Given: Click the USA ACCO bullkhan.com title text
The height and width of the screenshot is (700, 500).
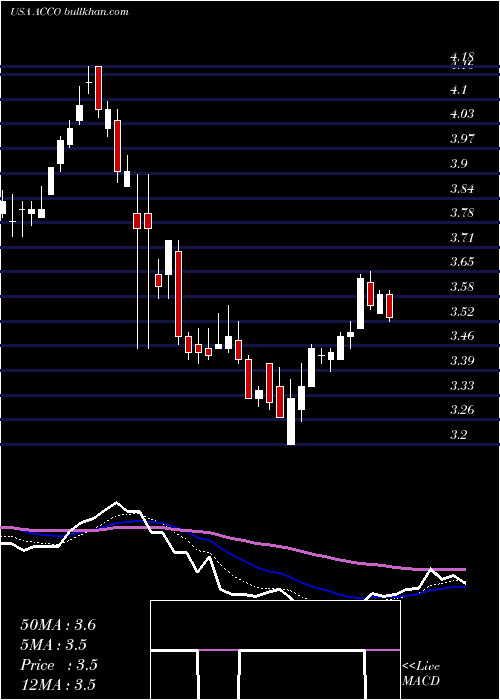Looking at the screenshot, I should click(x=69, y=12).
